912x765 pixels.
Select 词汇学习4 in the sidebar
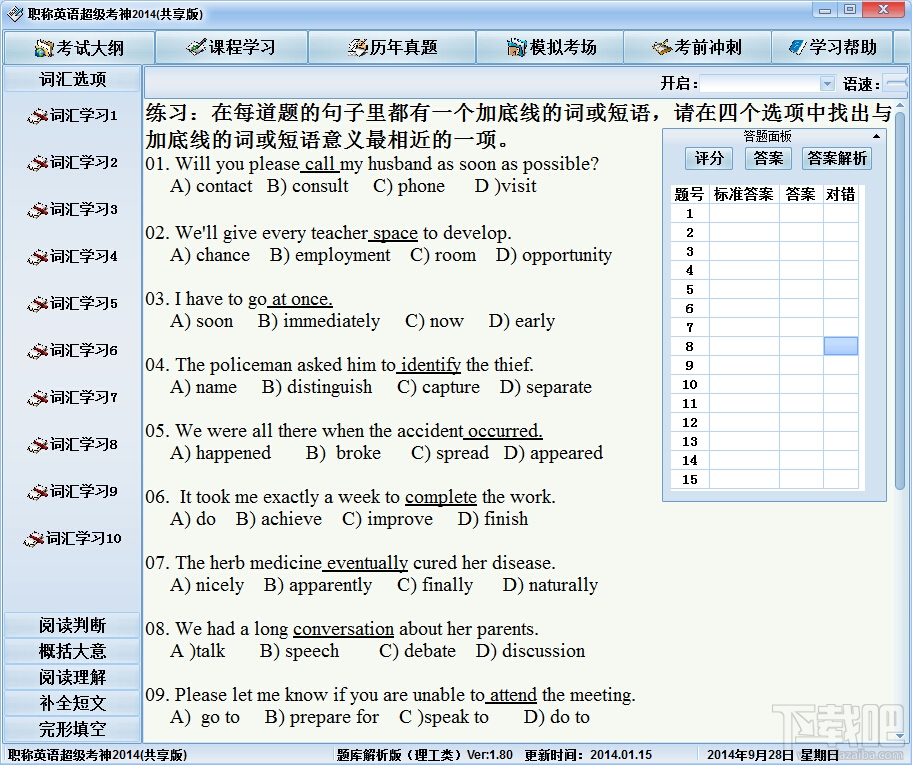point(72,256)
